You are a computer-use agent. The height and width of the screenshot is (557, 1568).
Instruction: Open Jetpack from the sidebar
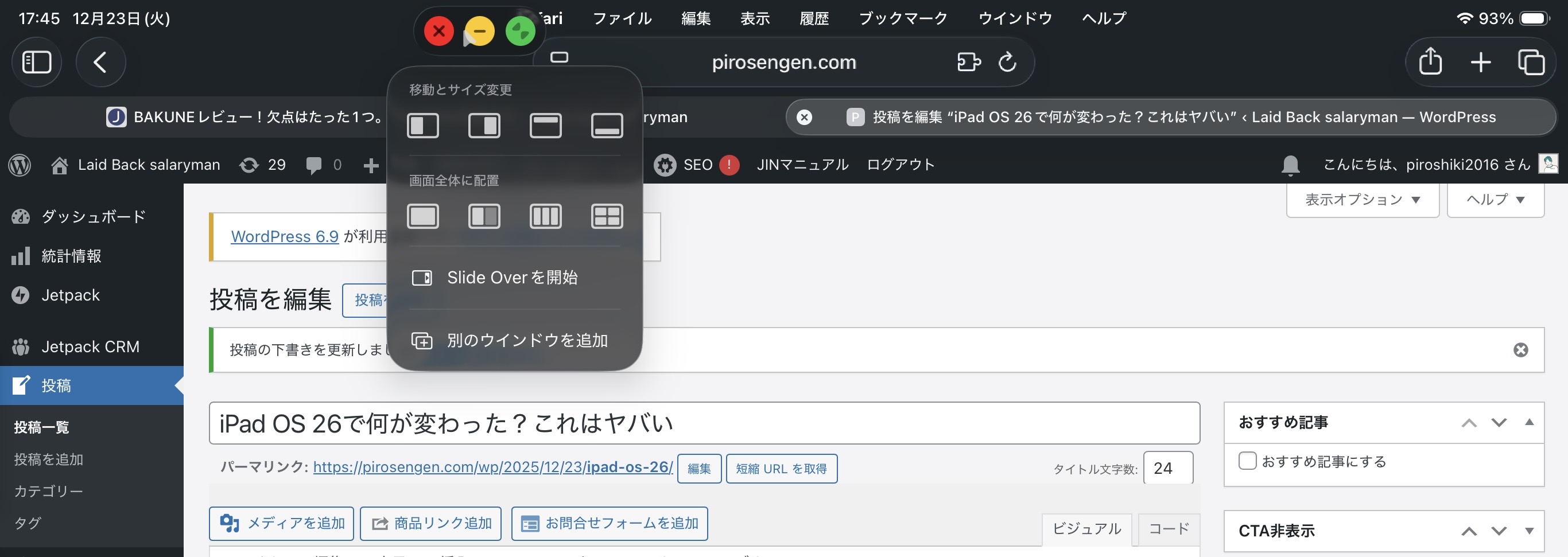tap(71, 295)
